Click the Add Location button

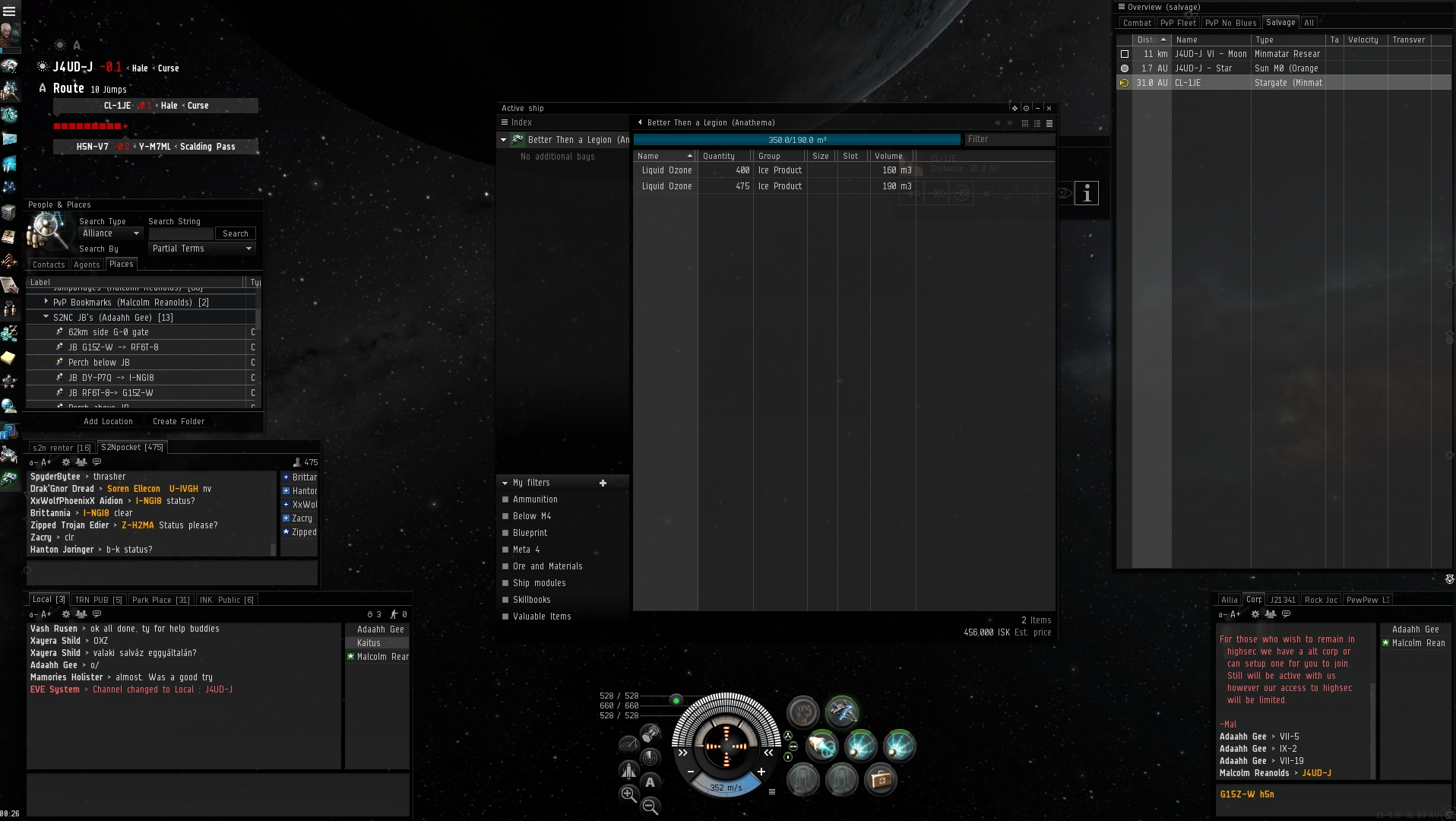coord(108,421)
